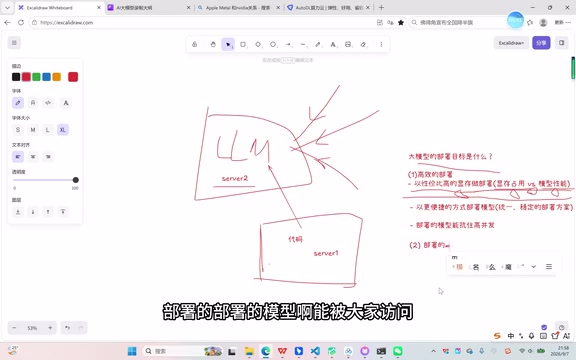The image size is (576, 360).
Task: Set font size to L
Action: click(48, 130)
